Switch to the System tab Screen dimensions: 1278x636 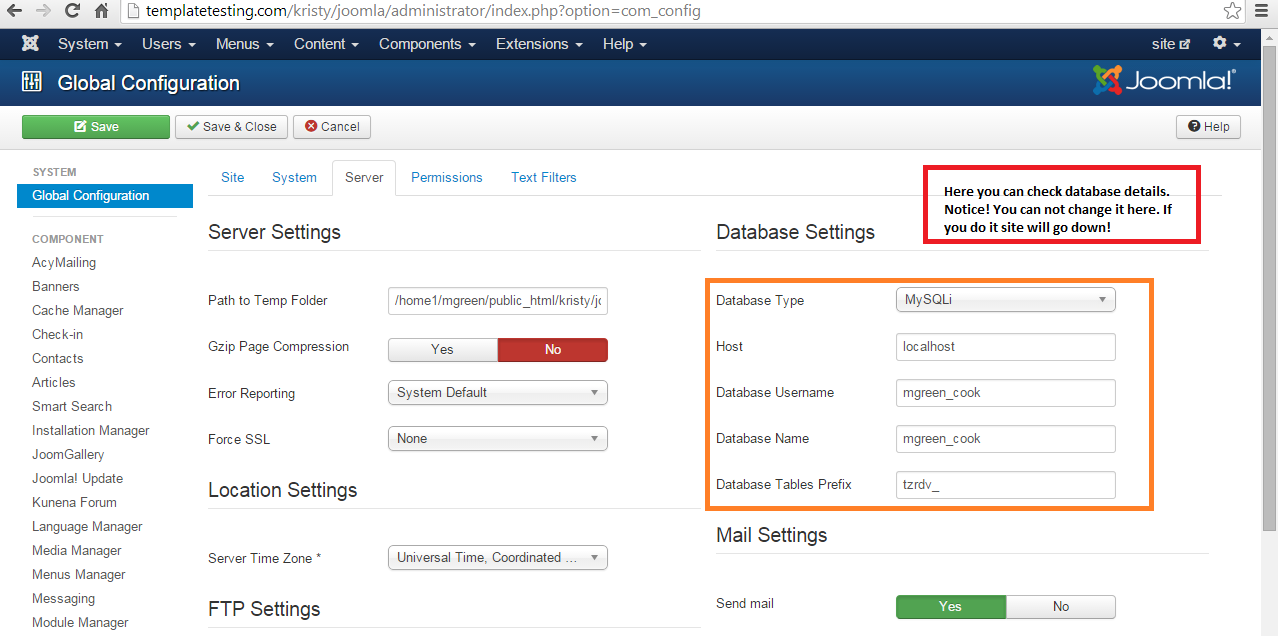point(294,177)
